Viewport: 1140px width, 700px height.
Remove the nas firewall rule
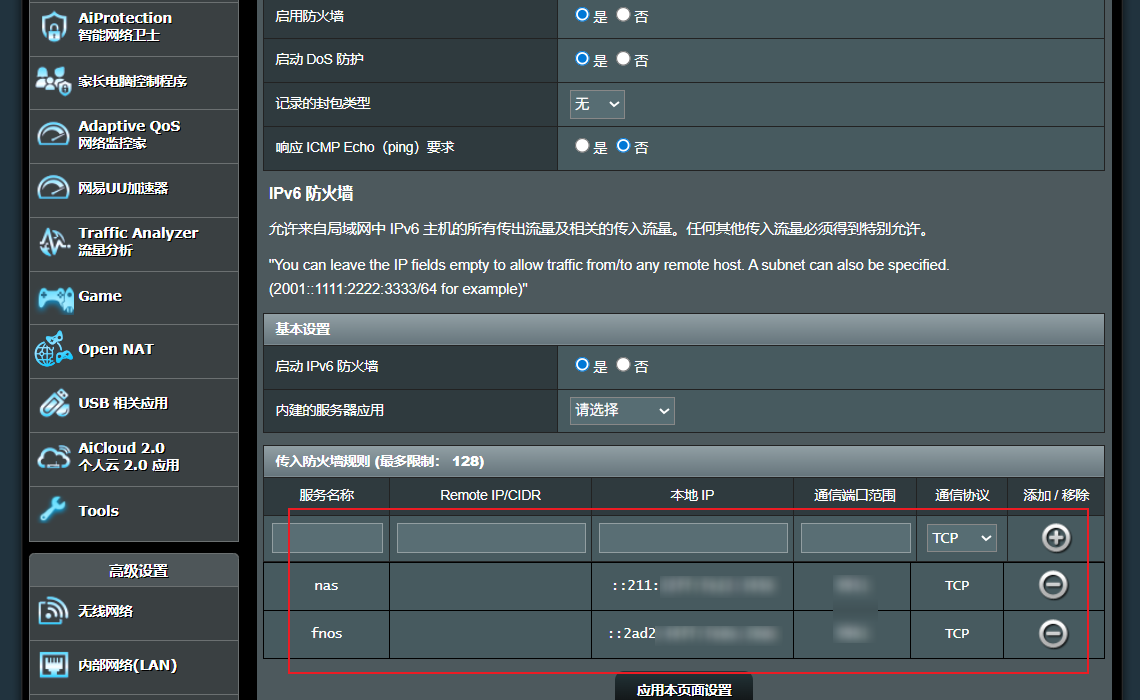[x=1053, y=585]
